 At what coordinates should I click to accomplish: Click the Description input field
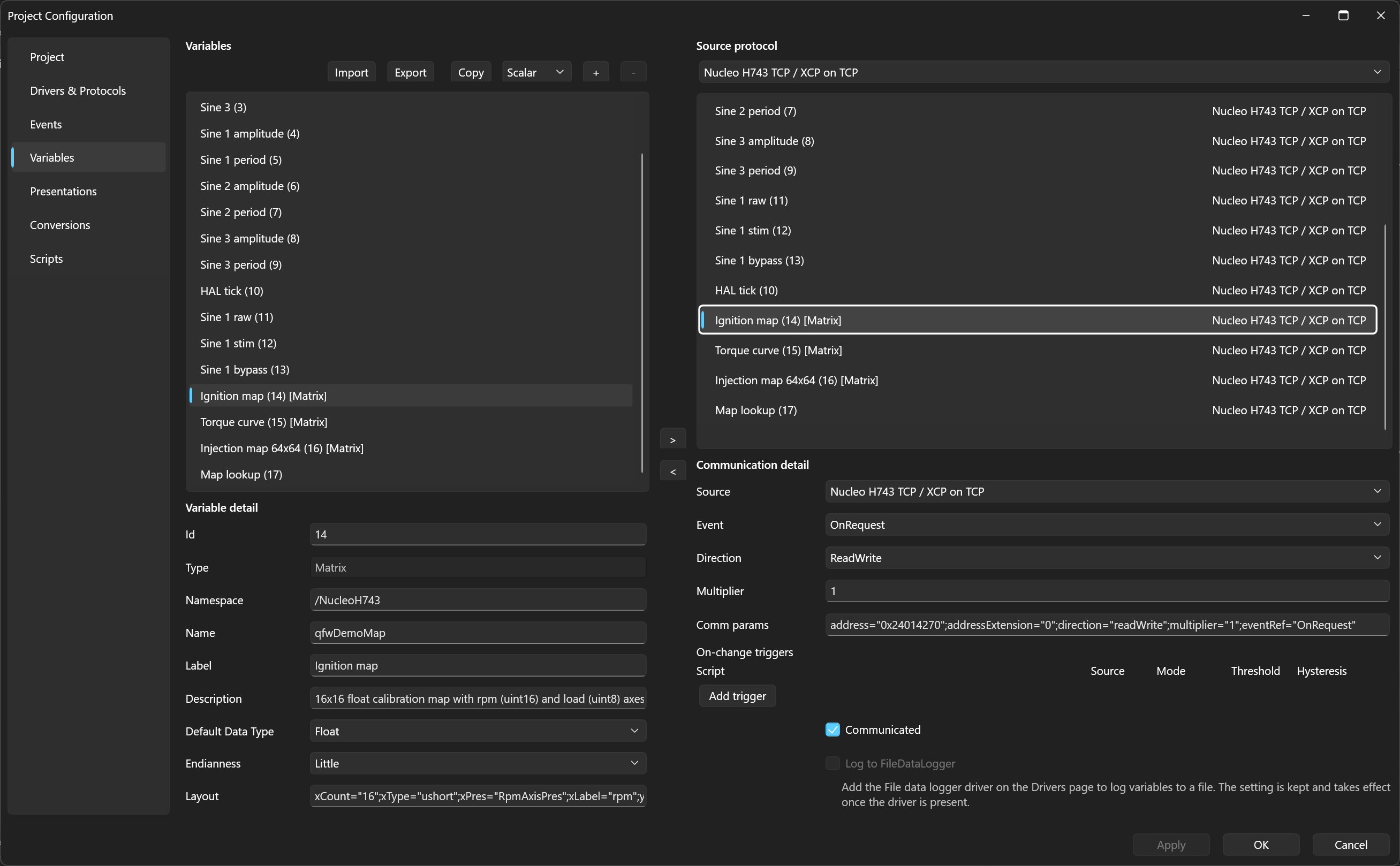tap(478, 699)
